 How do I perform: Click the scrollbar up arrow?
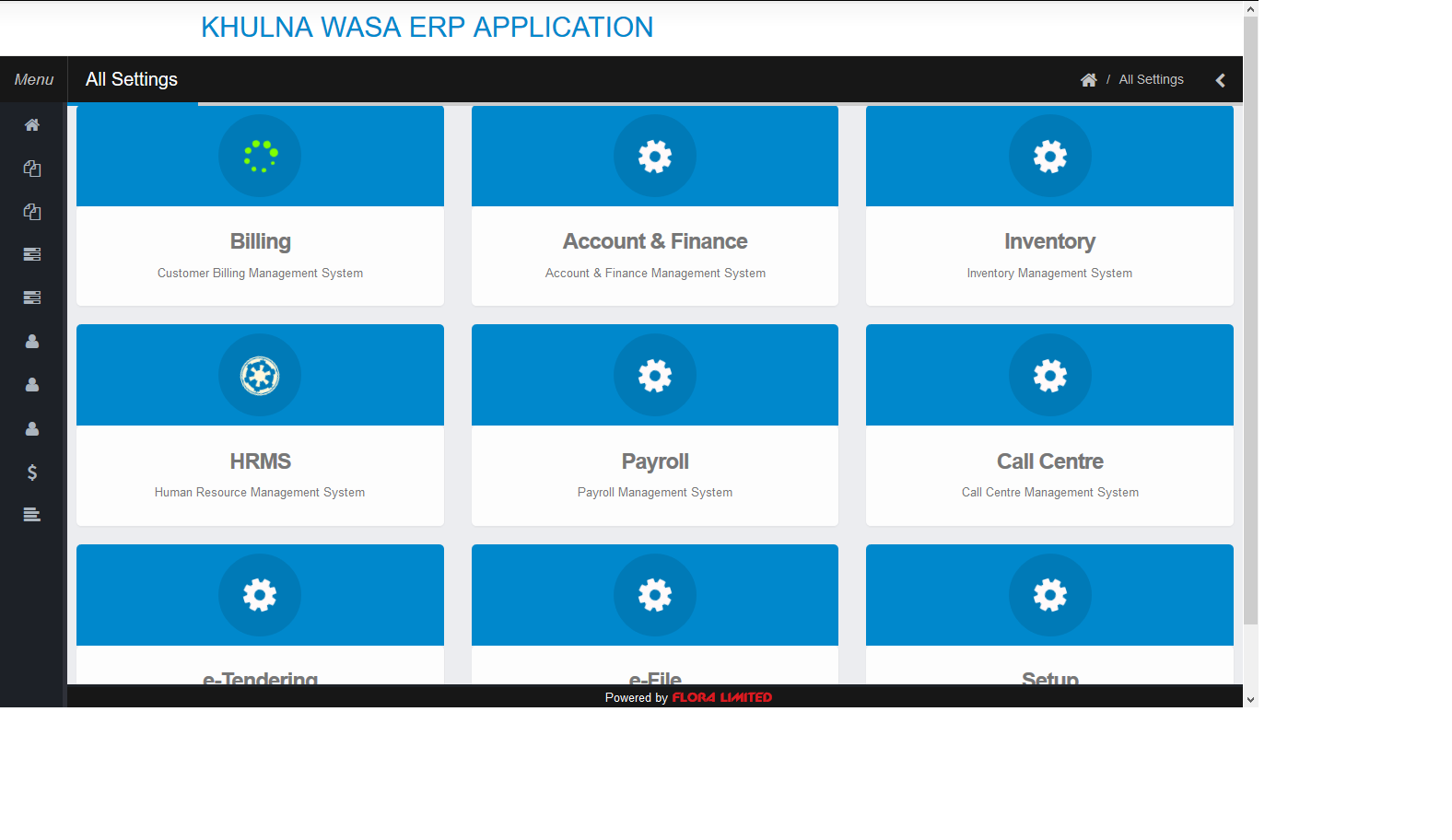coord(1250,9)
